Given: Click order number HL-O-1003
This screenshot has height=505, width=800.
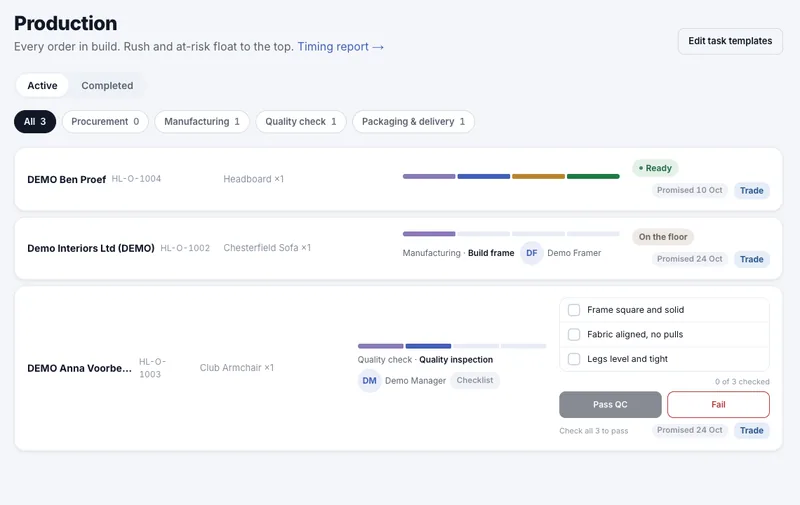Looking at the screenshot, I should point(153,368).
